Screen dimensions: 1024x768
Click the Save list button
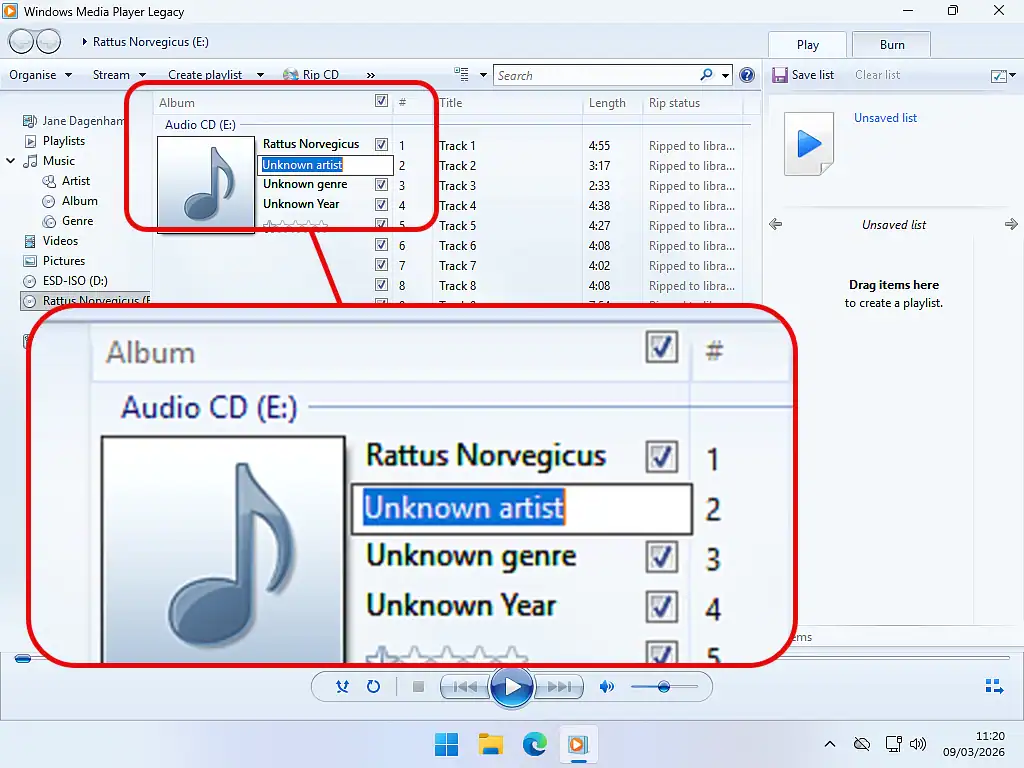[803, 74]
